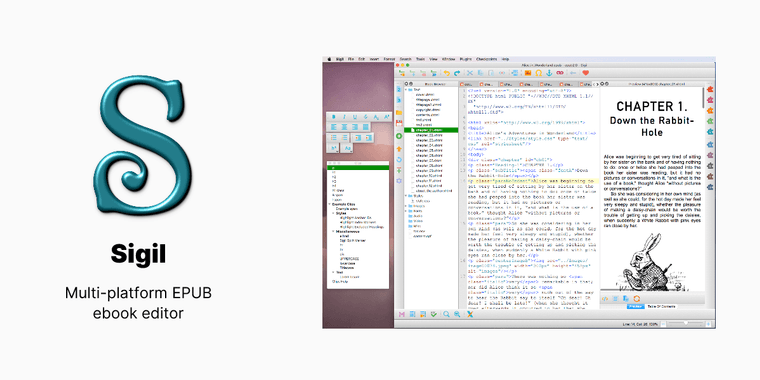
Task: Click the Preview pane vertical scrollbar
Action: [x=703, y=97]
